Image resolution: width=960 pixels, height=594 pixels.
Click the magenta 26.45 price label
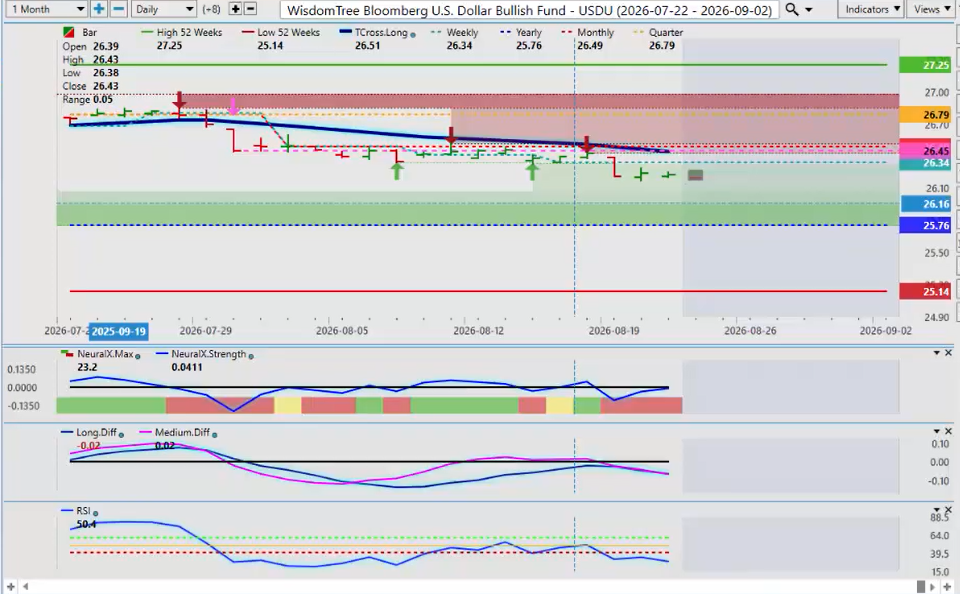pyautogui.click(x=924, y=151)
